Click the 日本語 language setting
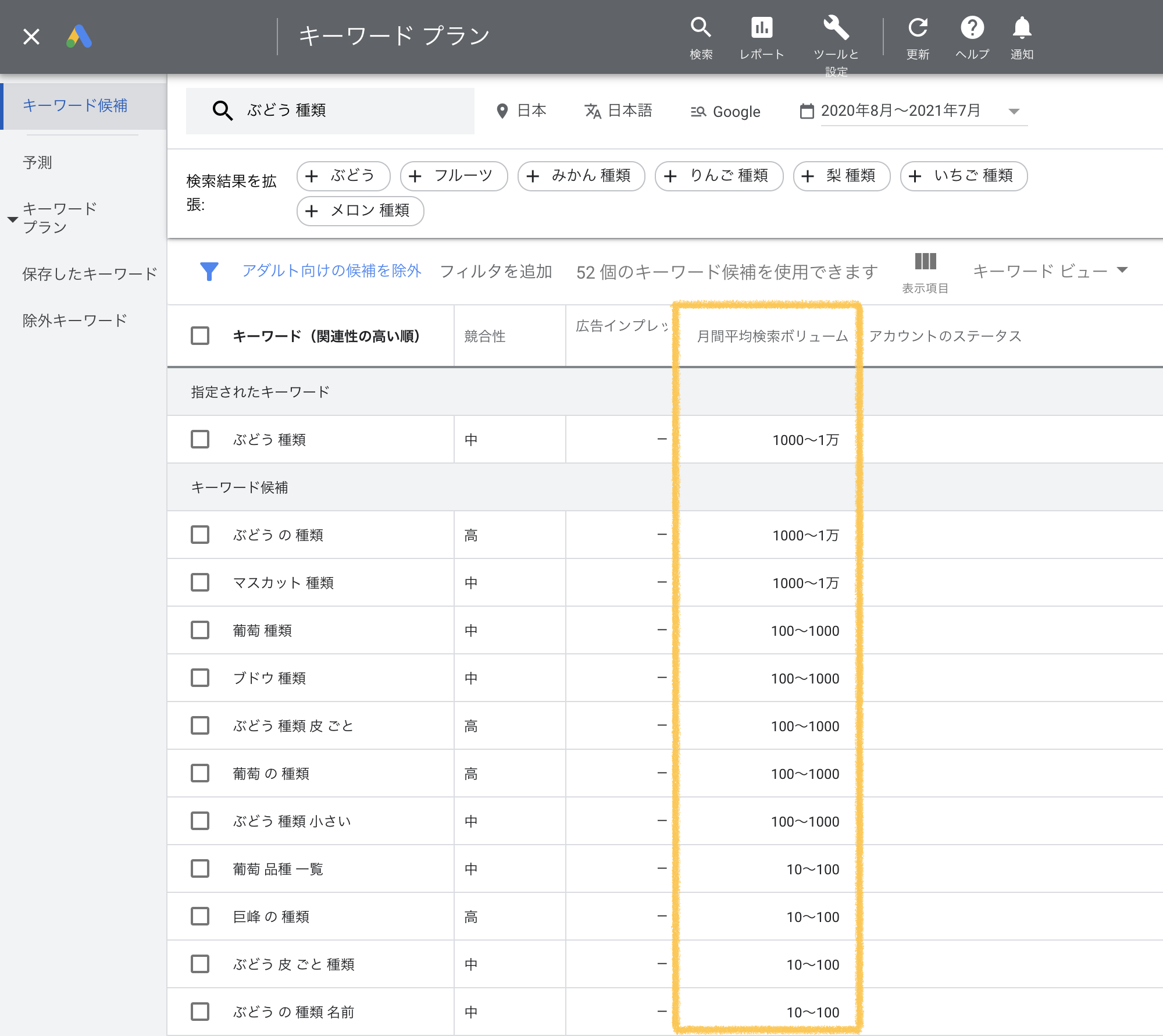The image size is (1163, 1036). (618, 111)
